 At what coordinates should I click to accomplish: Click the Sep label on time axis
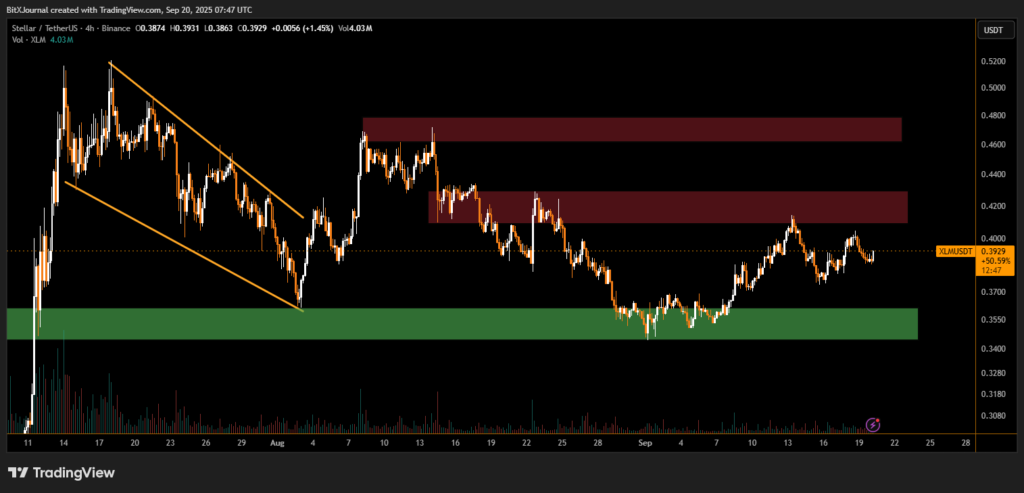[646, 441]
